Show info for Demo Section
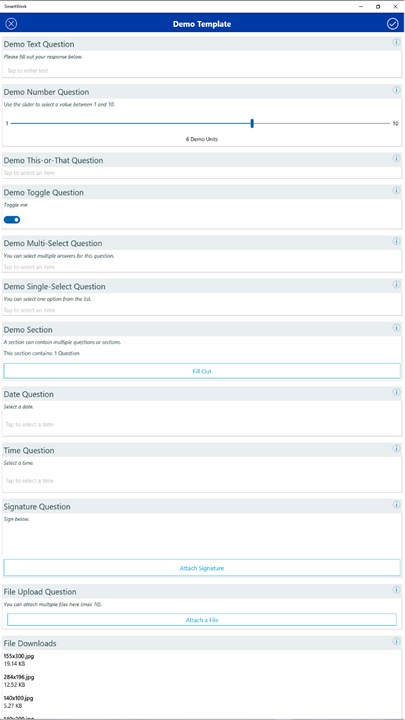Screen dimensions: 405x720 pyautogui.click(x=396, y=328)
